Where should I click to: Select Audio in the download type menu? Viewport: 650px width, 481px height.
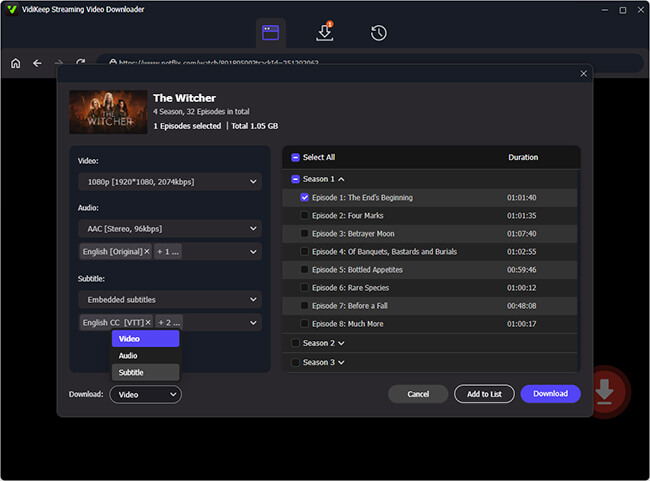tap(146, 355)
